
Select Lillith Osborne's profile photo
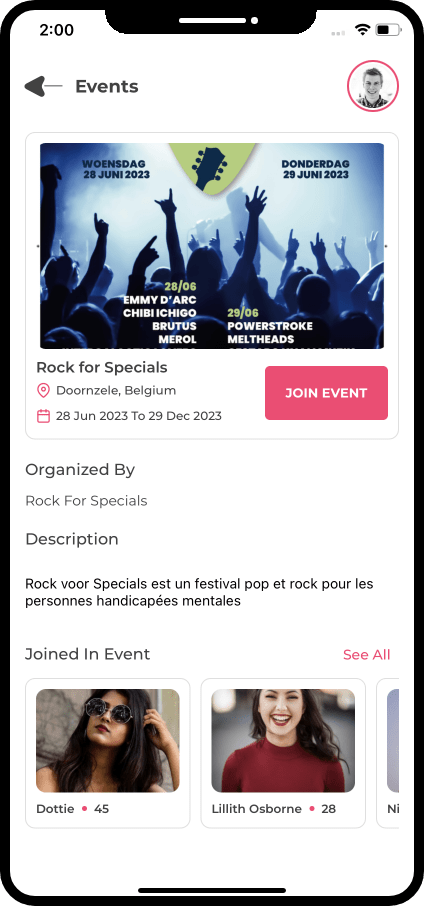(283, 740)
